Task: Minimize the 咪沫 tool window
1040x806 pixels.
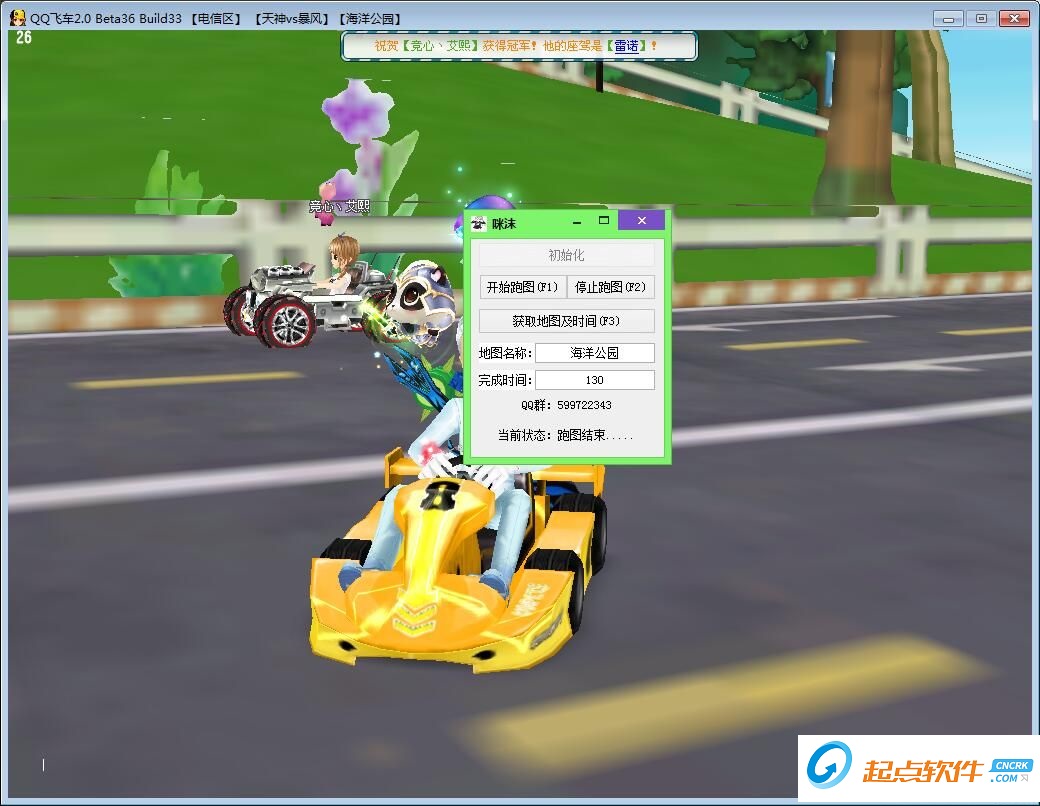Action: (x=577, y=222)
